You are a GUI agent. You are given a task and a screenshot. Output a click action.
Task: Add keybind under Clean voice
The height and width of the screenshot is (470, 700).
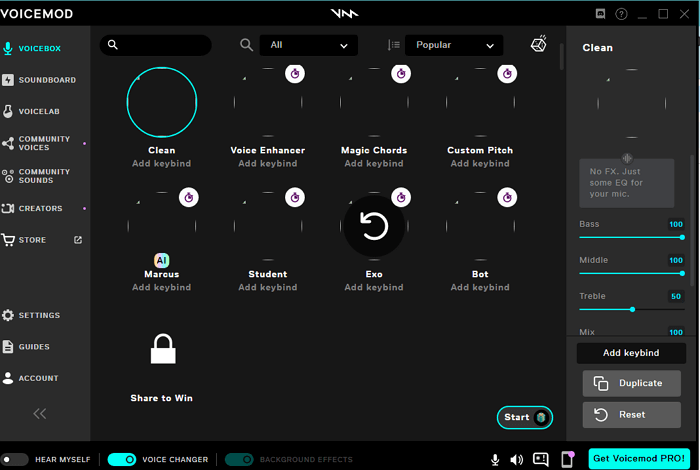click(x=162, y=163)
